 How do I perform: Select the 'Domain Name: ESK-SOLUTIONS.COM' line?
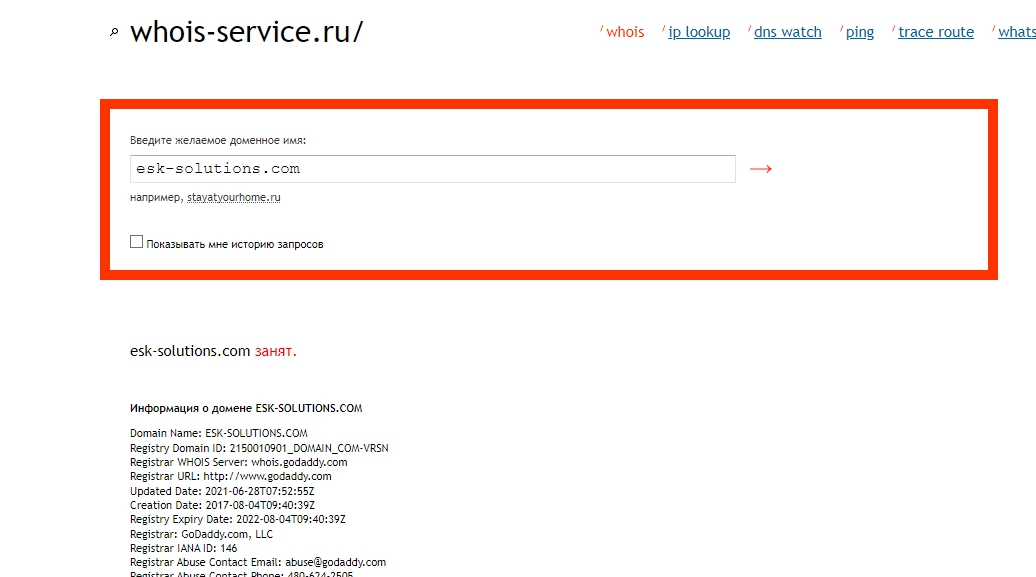(219, 434)
